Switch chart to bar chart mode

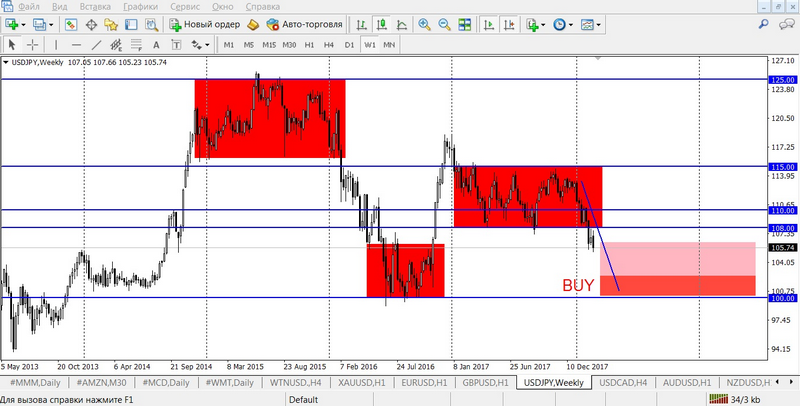click(364, 24)
